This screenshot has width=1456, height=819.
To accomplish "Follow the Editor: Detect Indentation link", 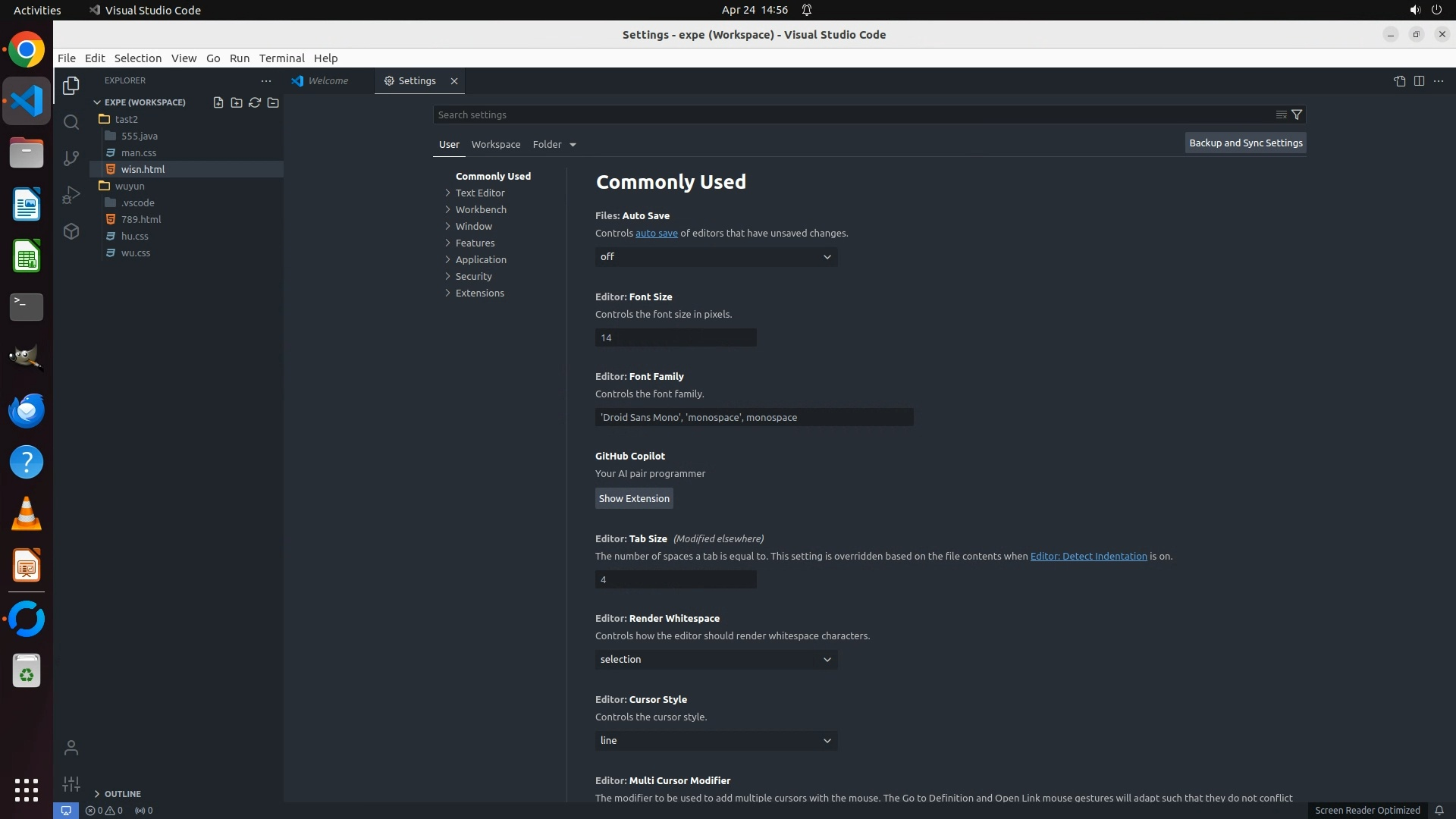I will pos(1088,557).
